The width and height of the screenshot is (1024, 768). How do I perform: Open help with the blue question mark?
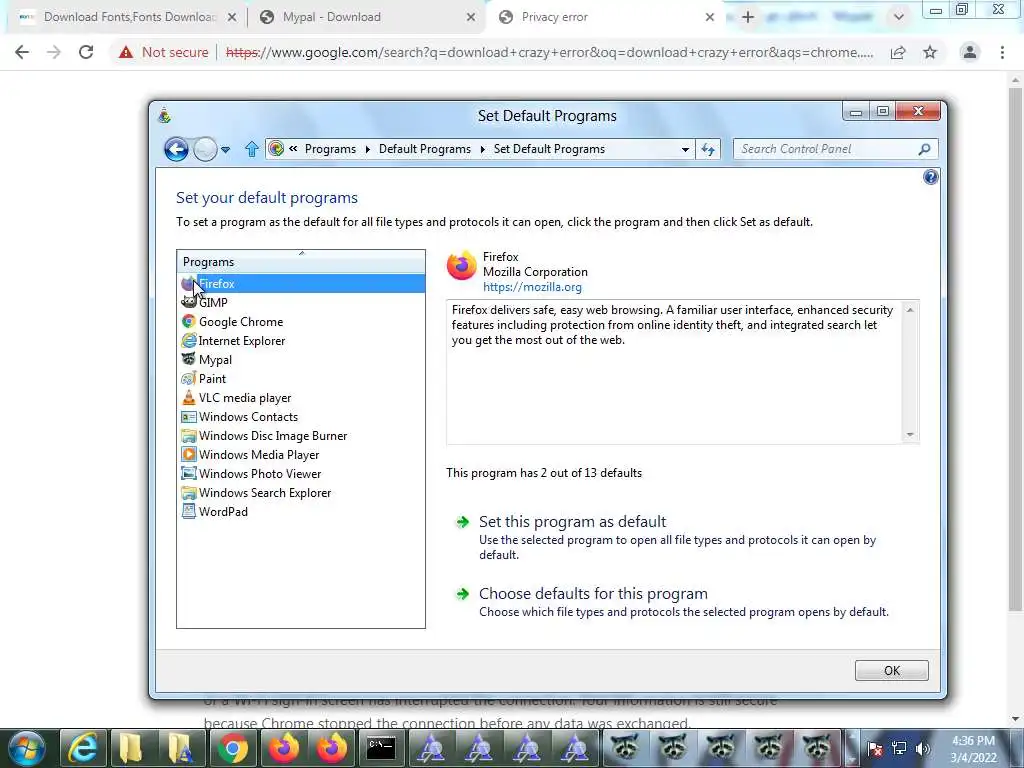click(931, 177)
